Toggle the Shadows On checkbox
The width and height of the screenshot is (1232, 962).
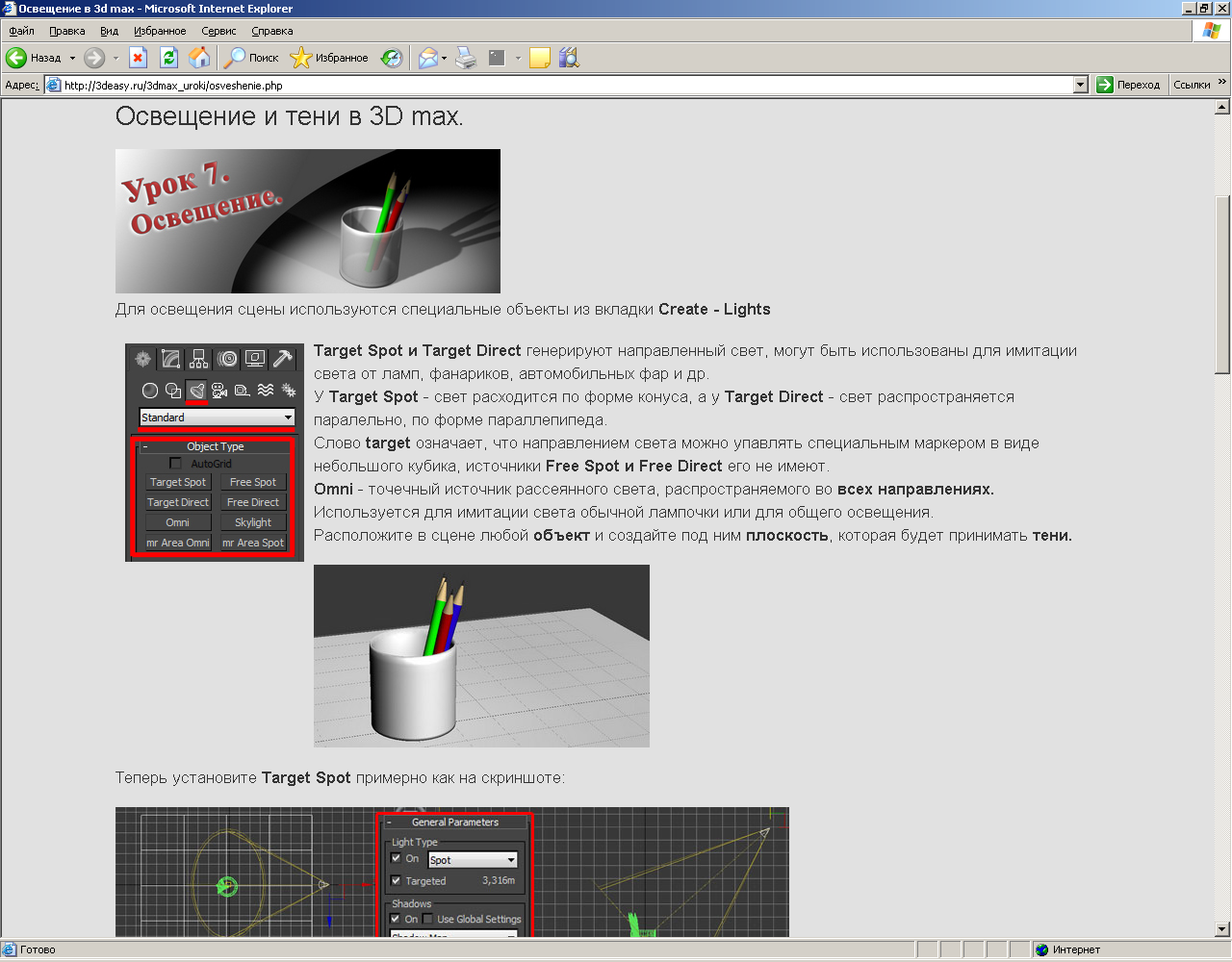pos(396,919)
